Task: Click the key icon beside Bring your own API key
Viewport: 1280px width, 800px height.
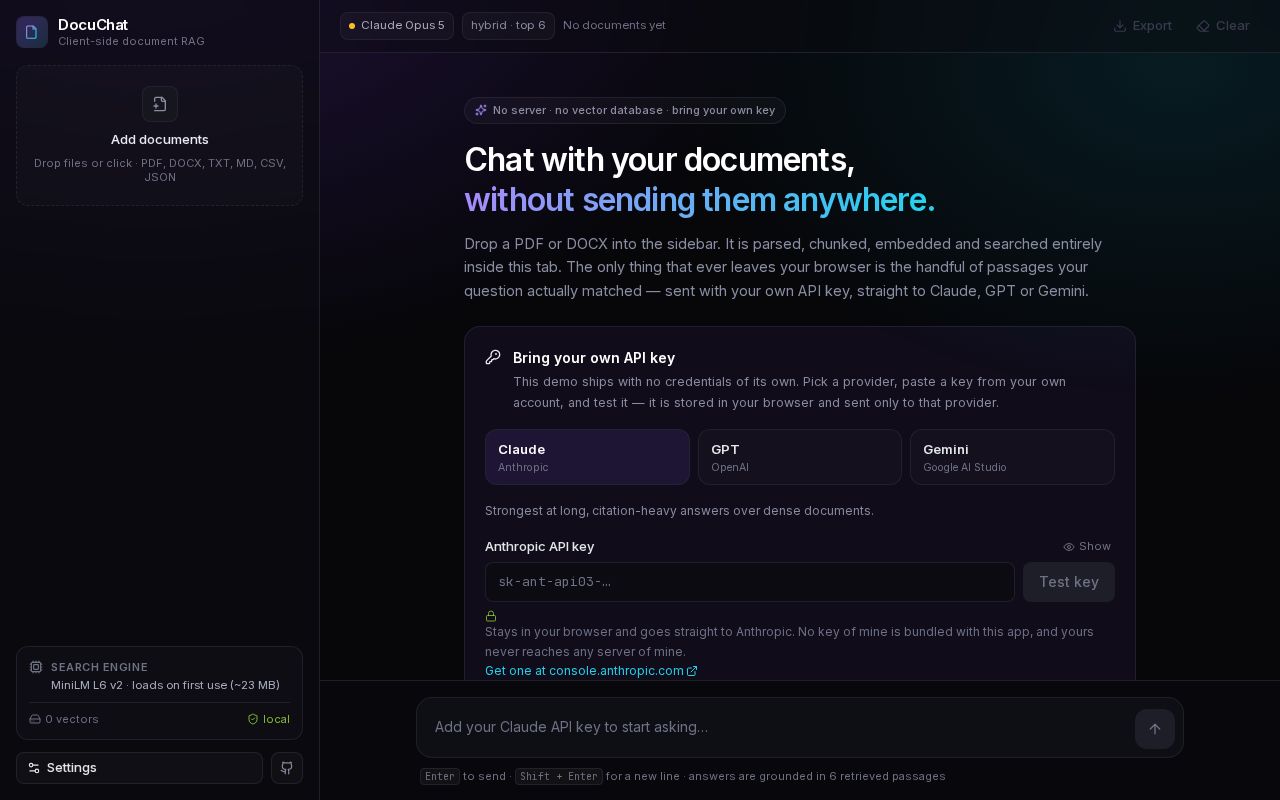Action: point(493,357)
